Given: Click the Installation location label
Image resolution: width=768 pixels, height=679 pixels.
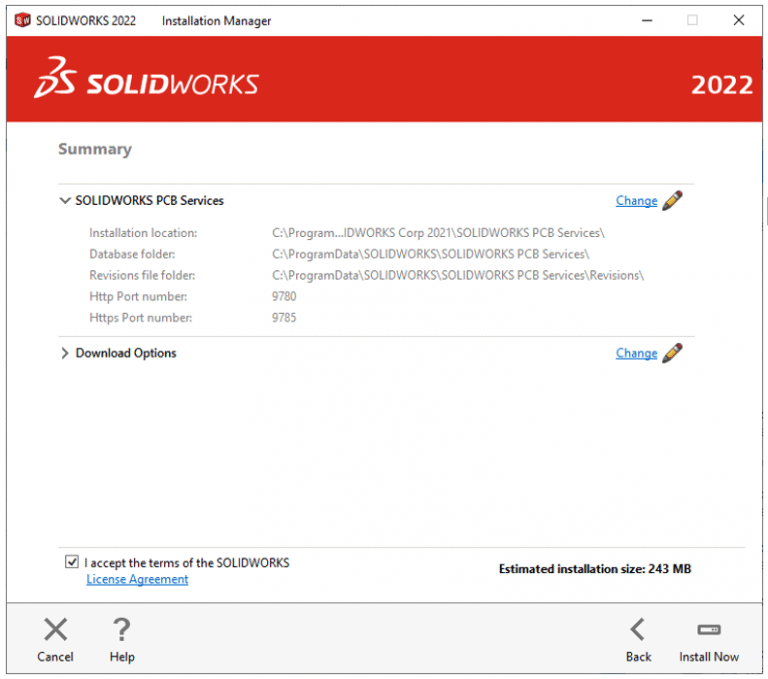Looking at the screenshot, I should point(143,233).
